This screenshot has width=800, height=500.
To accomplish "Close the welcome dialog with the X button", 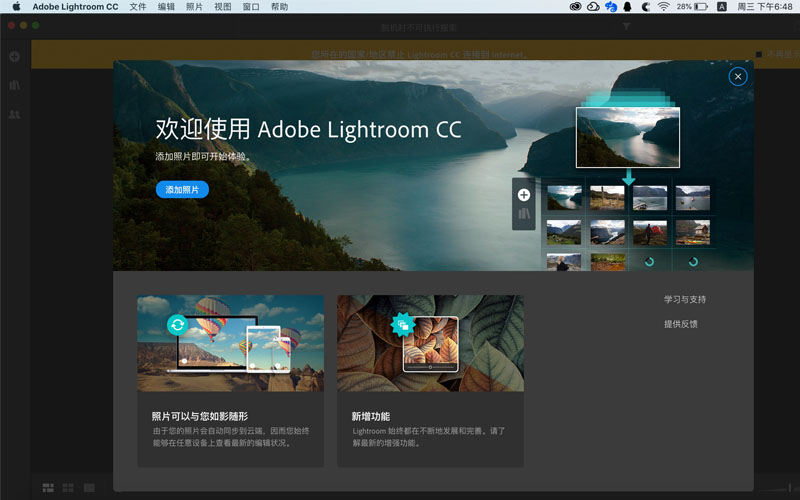I will coord(738,77).
